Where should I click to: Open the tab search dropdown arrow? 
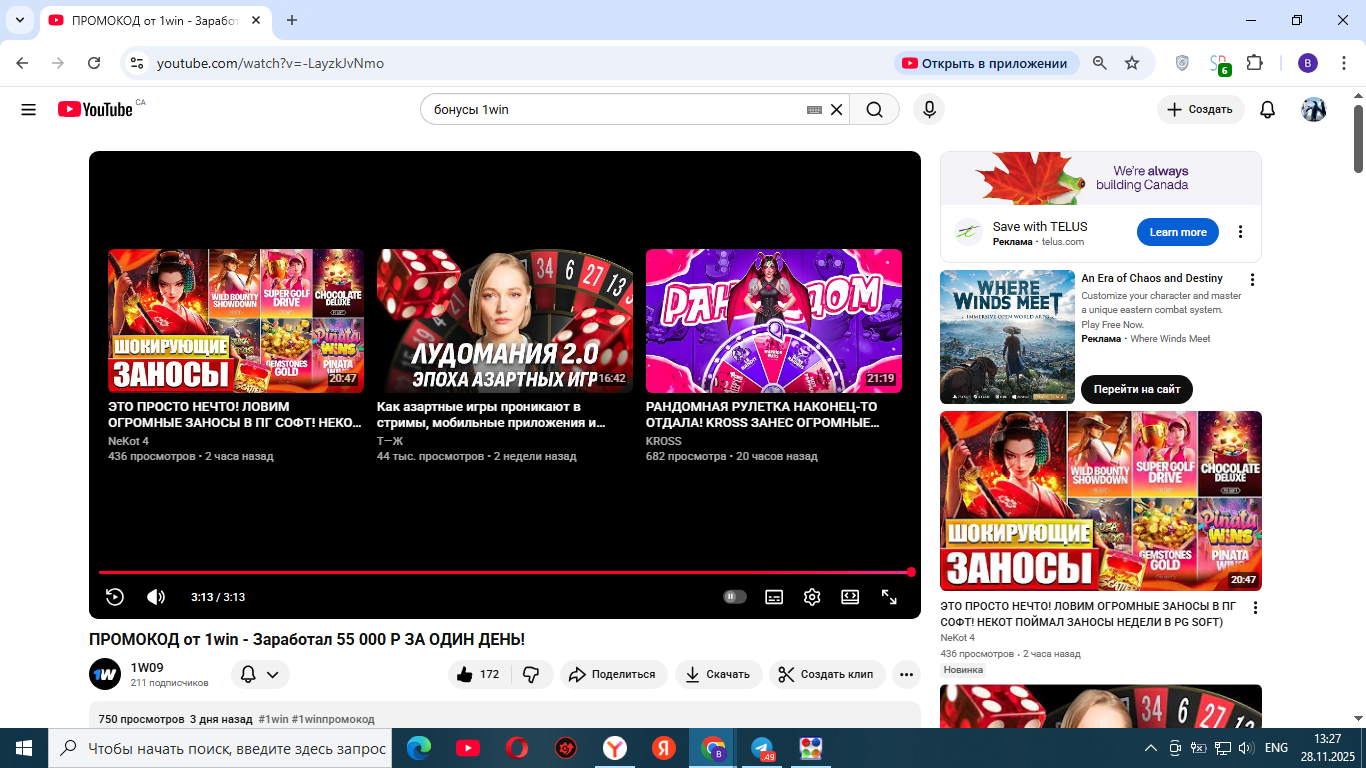20,20
